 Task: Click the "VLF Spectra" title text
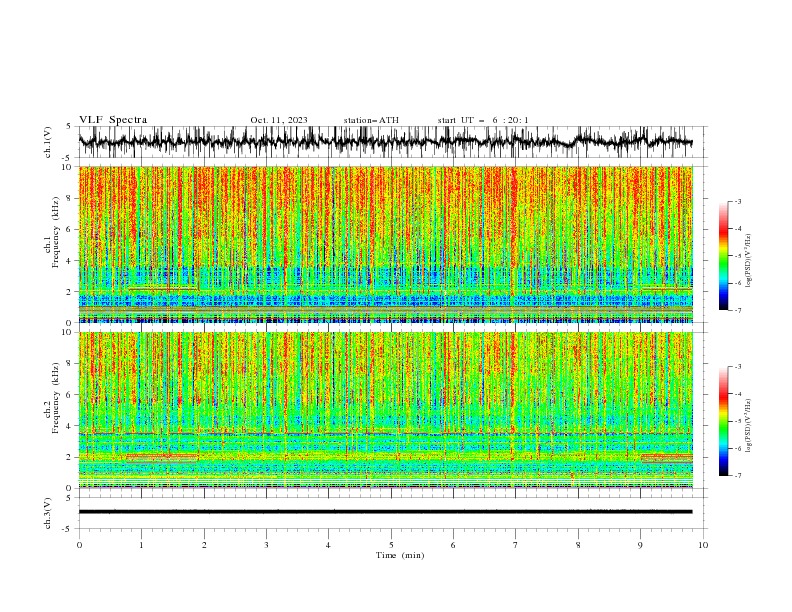pyautogui.click(x=113, y=120)
